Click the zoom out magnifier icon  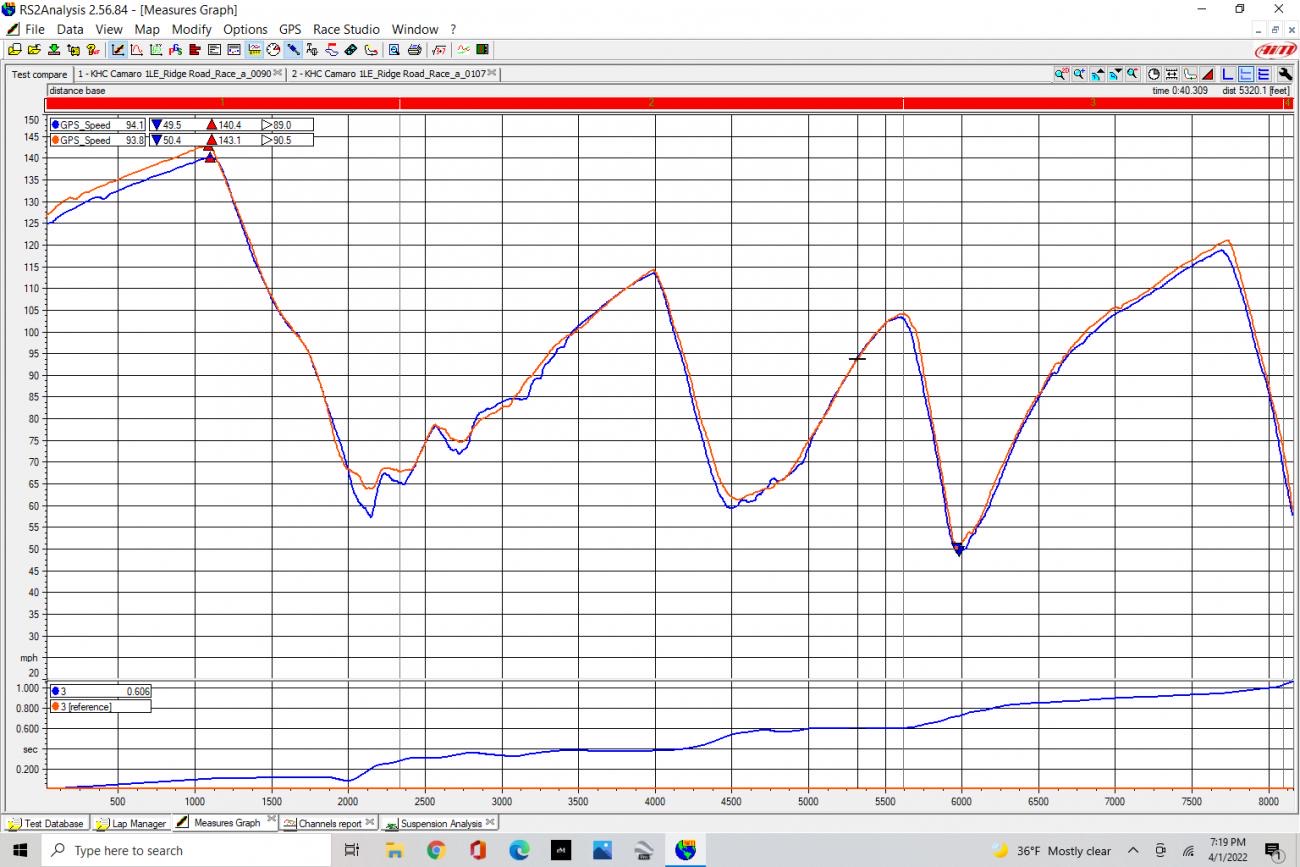[1133, 74]
